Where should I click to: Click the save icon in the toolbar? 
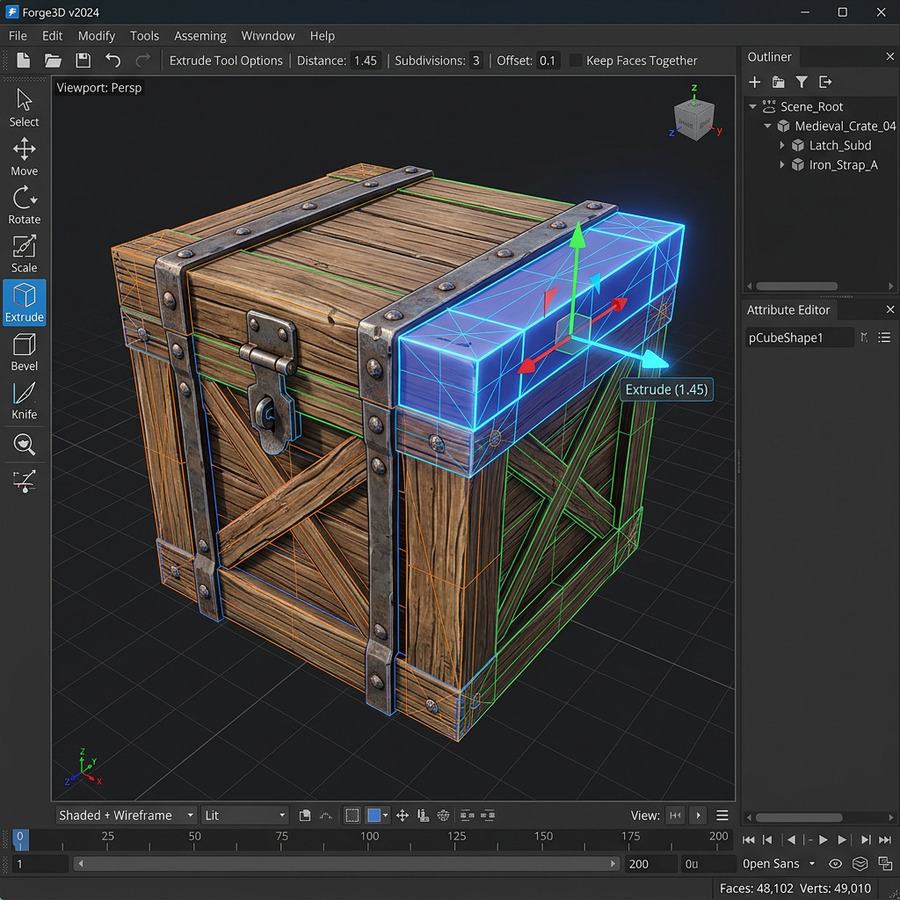[x=83, y=60]
